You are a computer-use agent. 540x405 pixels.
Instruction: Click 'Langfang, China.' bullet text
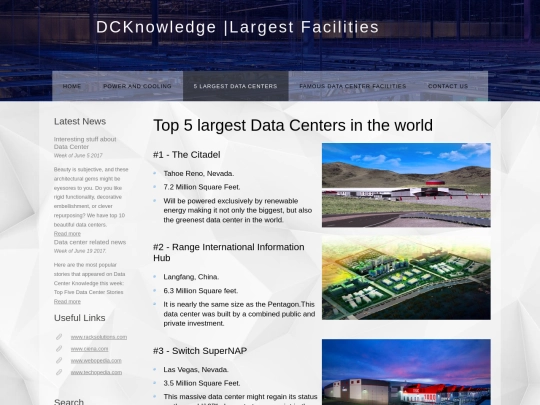click(191, 277)
